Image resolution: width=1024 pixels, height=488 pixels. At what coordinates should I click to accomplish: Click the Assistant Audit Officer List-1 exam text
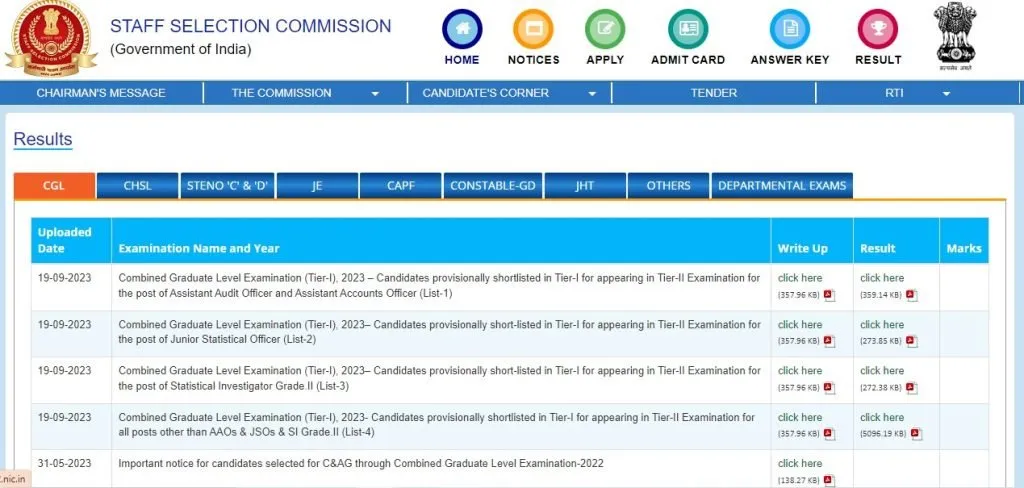tap(439, 285)
